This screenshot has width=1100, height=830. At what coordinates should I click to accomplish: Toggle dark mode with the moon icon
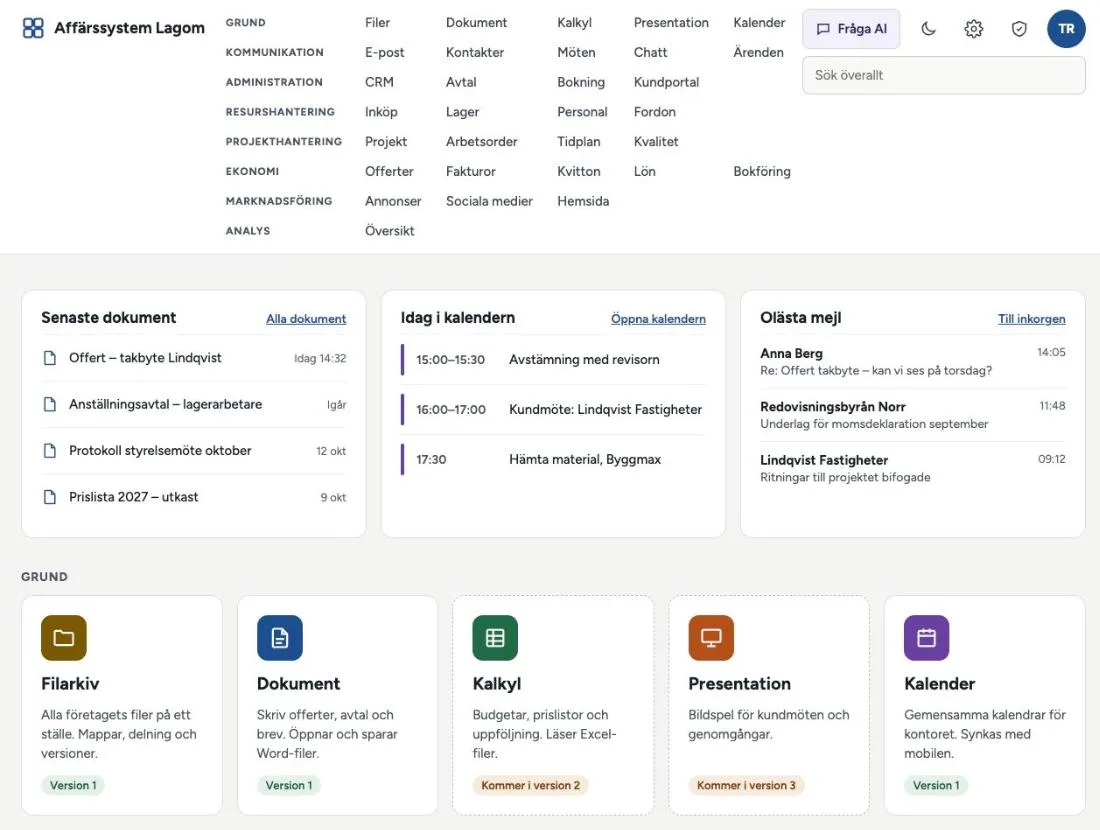[928, 29]
